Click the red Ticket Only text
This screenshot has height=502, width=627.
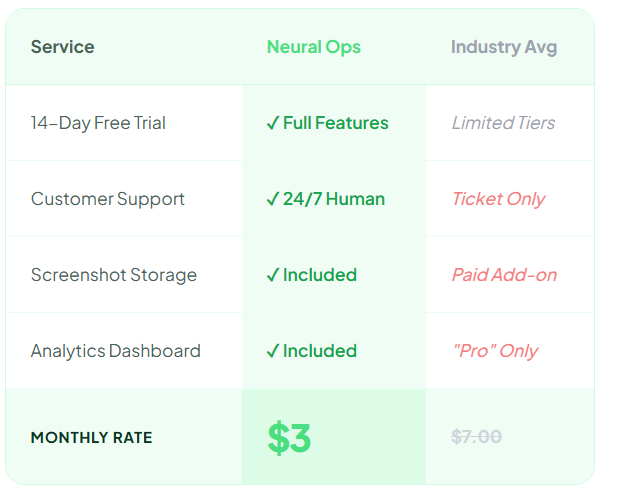498,199
